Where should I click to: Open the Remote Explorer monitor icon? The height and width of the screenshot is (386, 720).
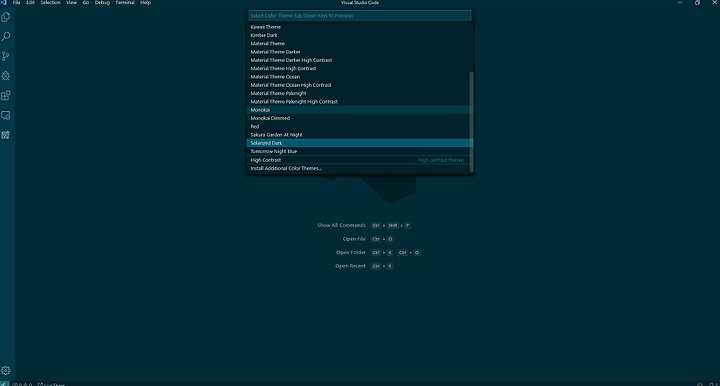pos(6,115)
